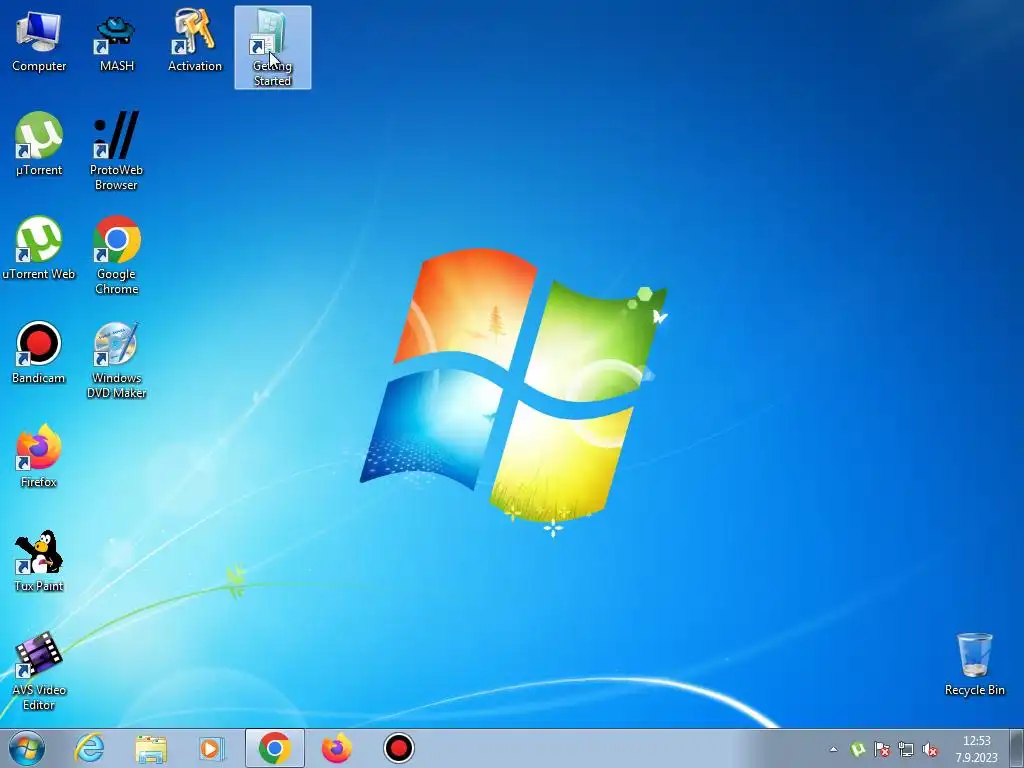Open Windows Media Player from taskbar
Image resolution: width=1024 pixels, height=768 pixels.
pyautogui.click(x=212, y=748)
